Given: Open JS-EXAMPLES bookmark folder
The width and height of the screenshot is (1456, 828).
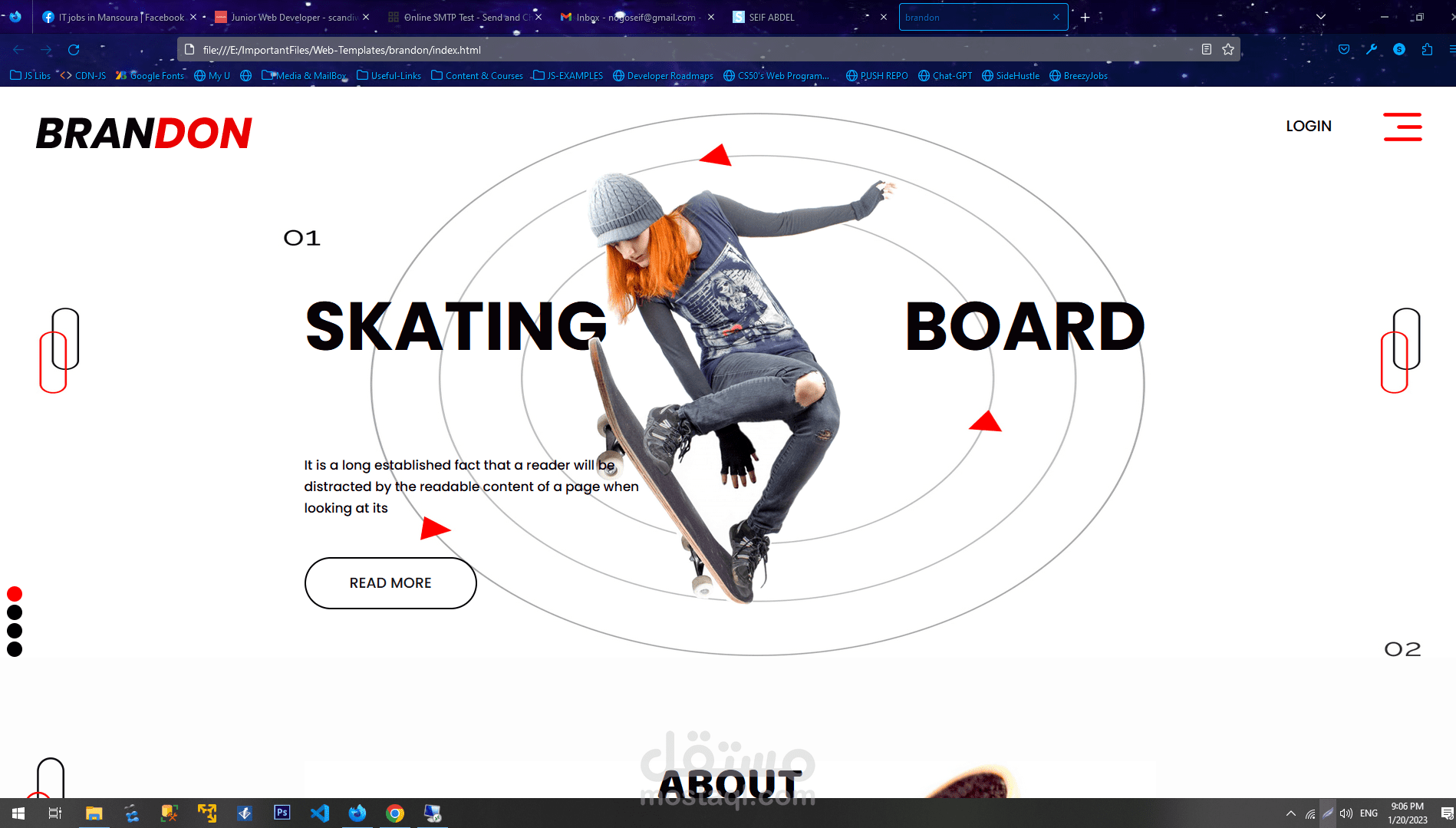Looking at the screenshot, I should tap(568, 75).
